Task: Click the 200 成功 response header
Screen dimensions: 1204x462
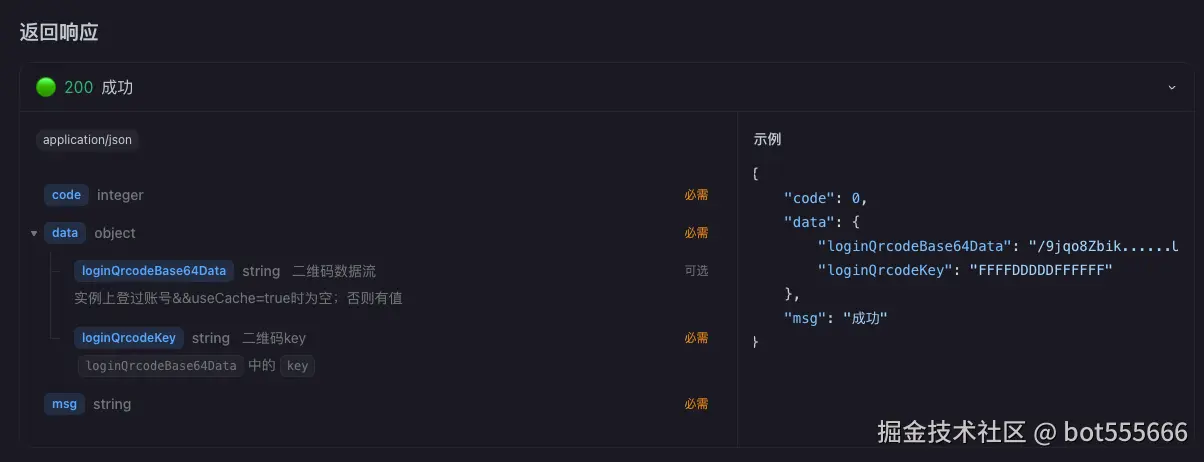Action: 98,87
